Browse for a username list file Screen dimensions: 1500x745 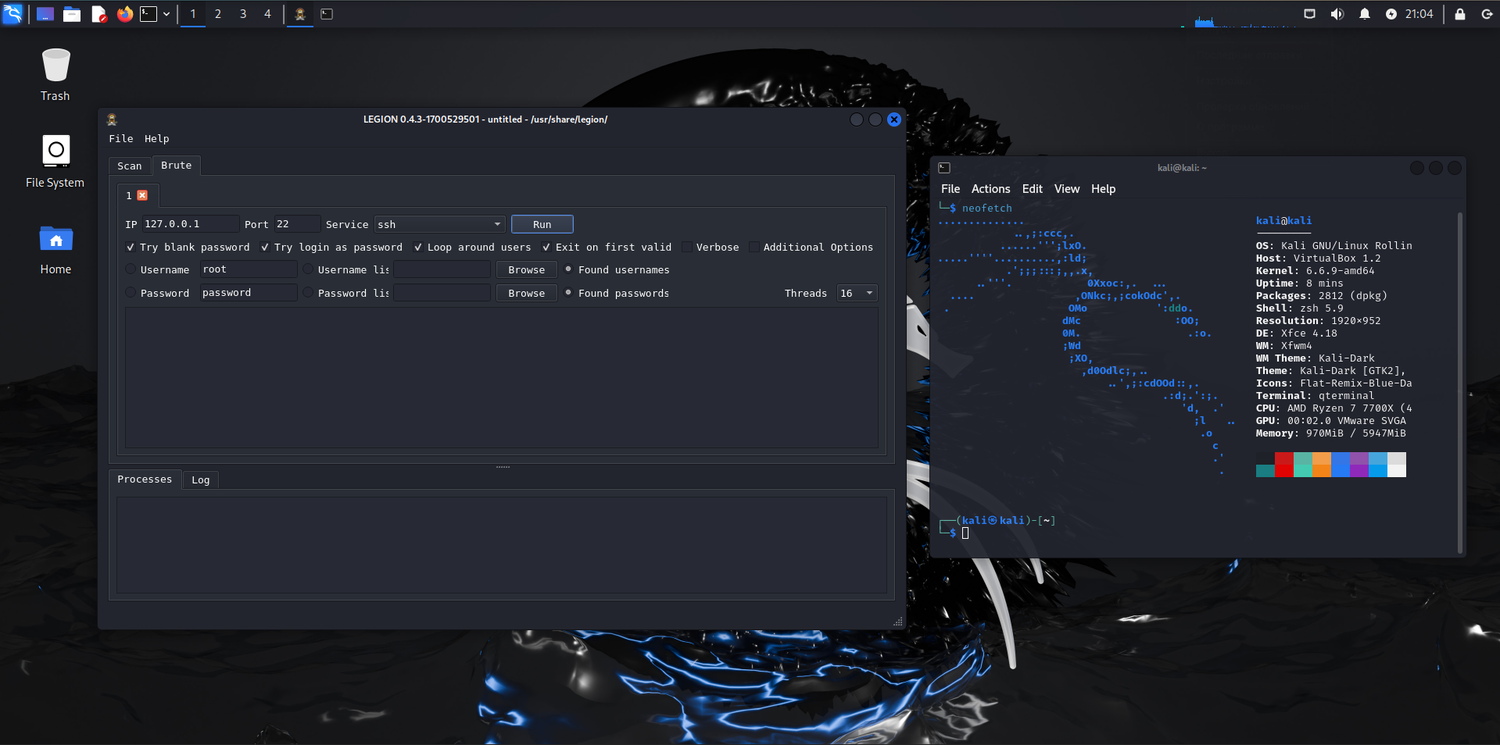(x=526, y=270)
